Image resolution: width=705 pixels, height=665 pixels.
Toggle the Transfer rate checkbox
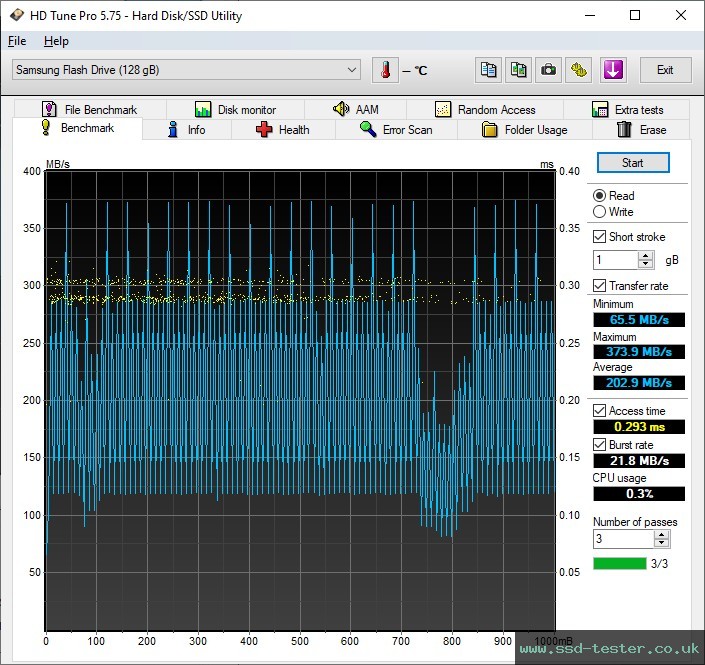tap(599, 286)
